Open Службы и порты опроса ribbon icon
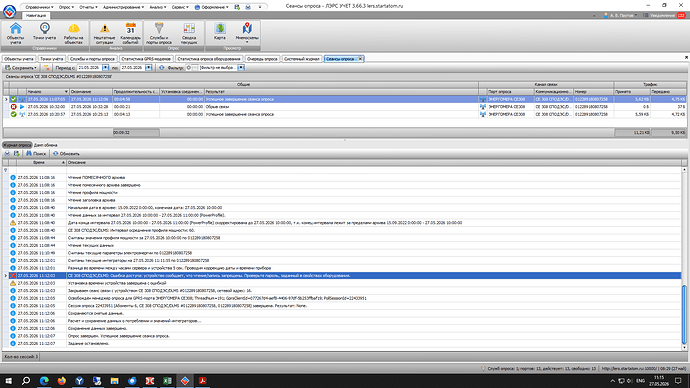The width and height of the screenshot is (690, 388). (159, 33)
